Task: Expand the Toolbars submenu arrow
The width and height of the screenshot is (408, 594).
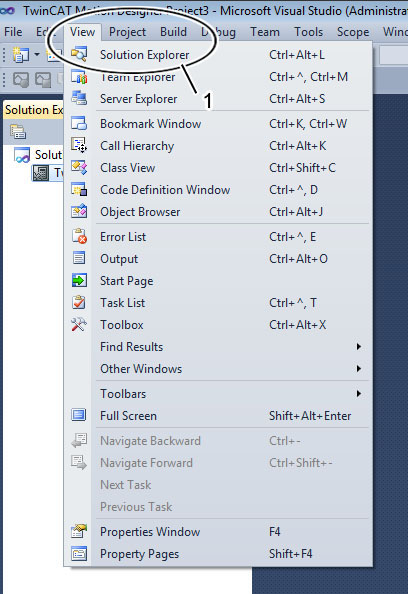Action: 358,394
